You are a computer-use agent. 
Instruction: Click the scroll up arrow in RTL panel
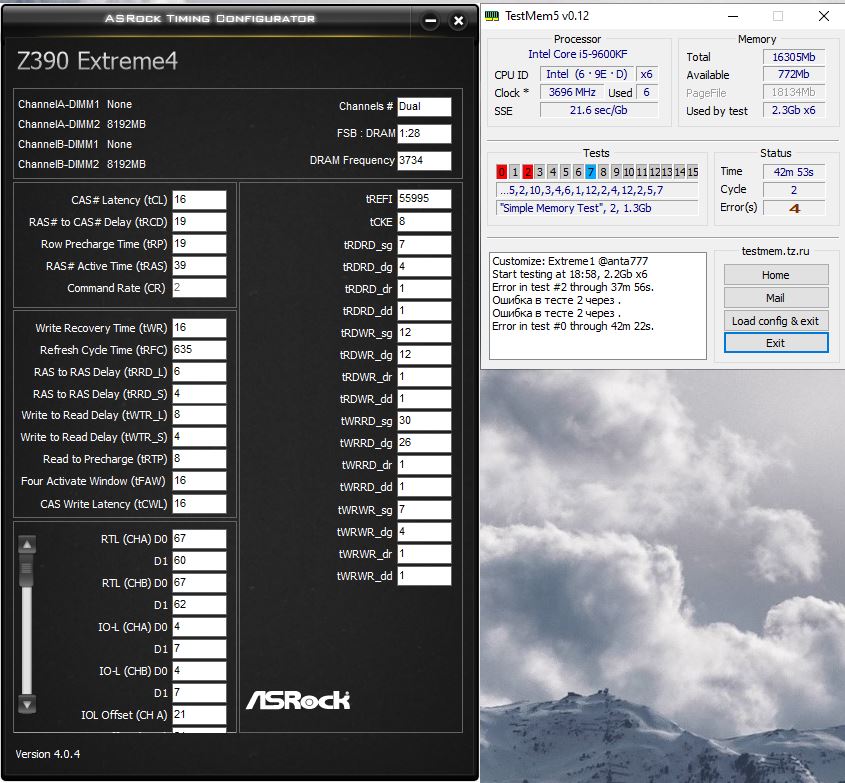(27, 545)
